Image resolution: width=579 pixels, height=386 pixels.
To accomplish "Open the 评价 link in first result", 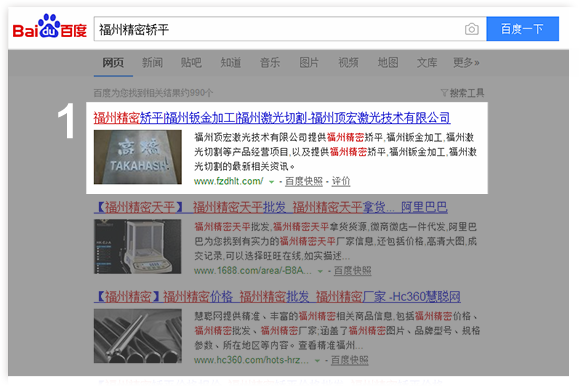I will click(341, 181).
